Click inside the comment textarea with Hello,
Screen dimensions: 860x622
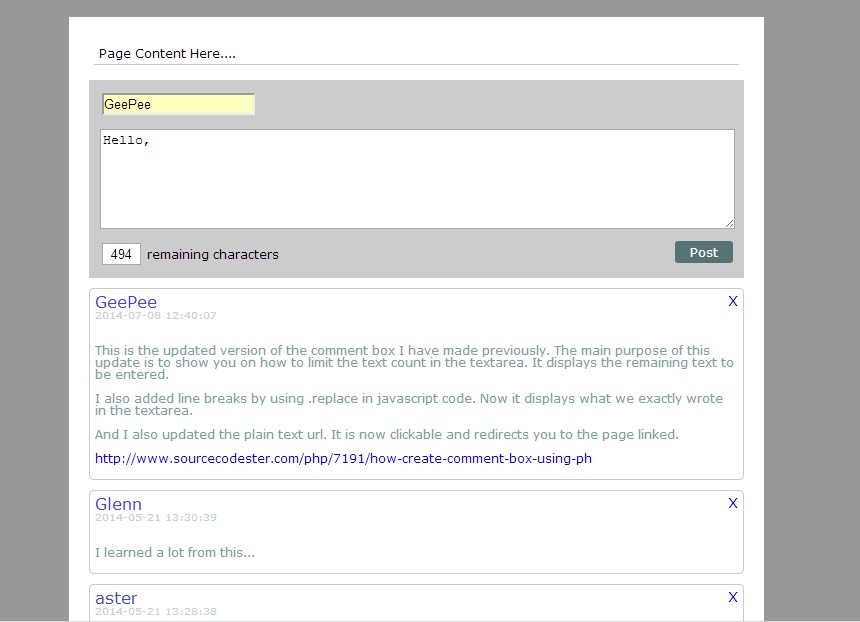click(417, 179)
